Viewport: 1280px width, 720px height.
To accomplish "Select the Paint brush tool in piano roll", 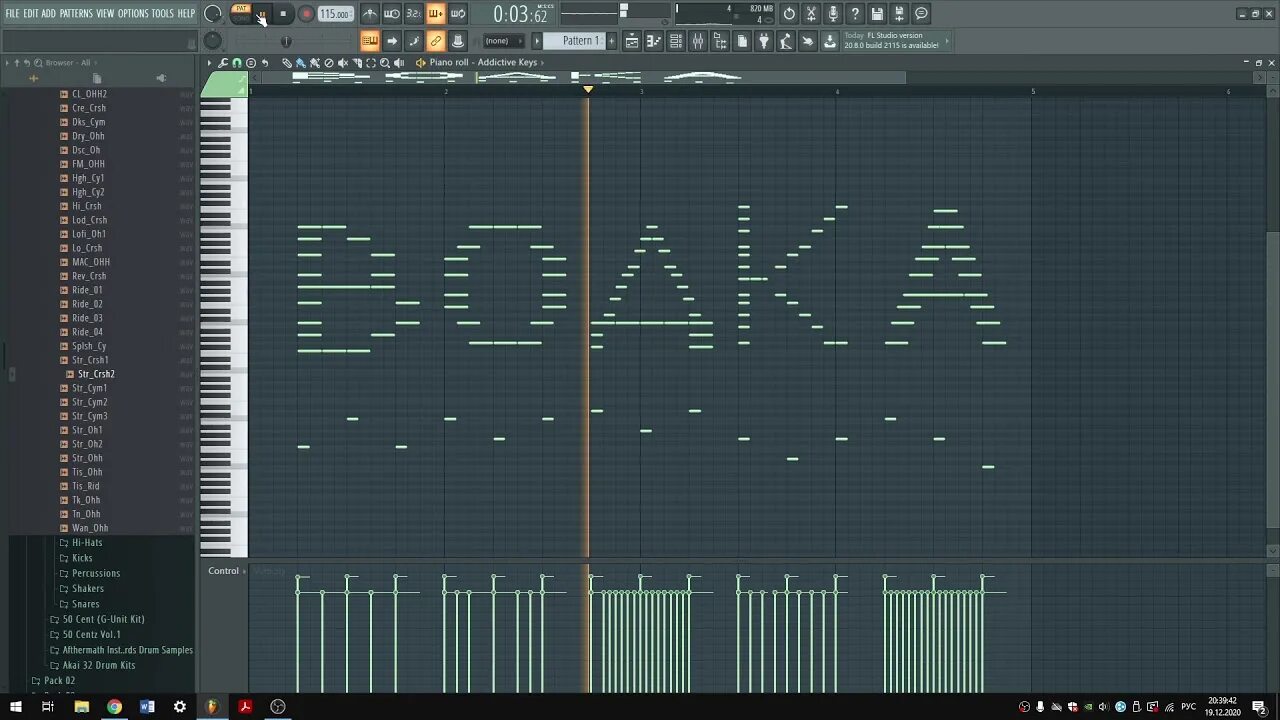I will (301, 62).
